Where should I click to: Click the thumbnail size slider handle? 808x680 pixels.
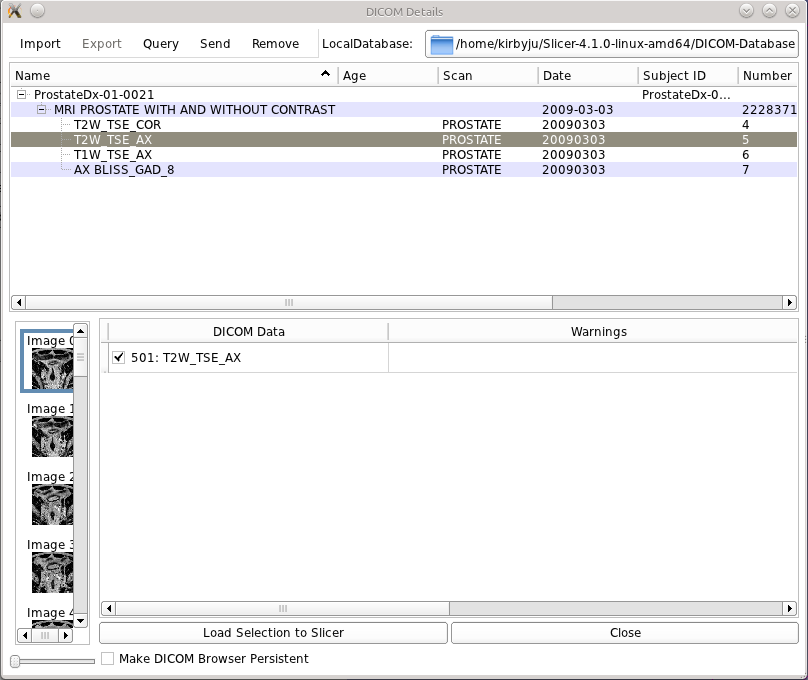[x=15, y=661]
